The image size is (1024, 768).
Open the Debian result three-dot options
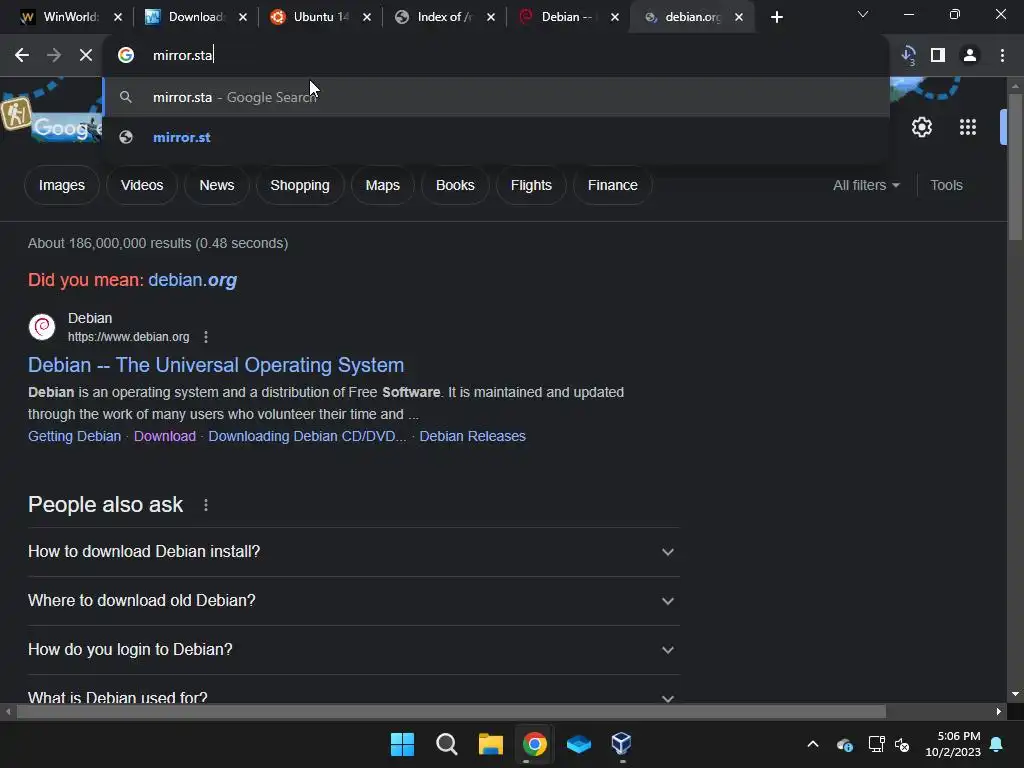(206, 337)
